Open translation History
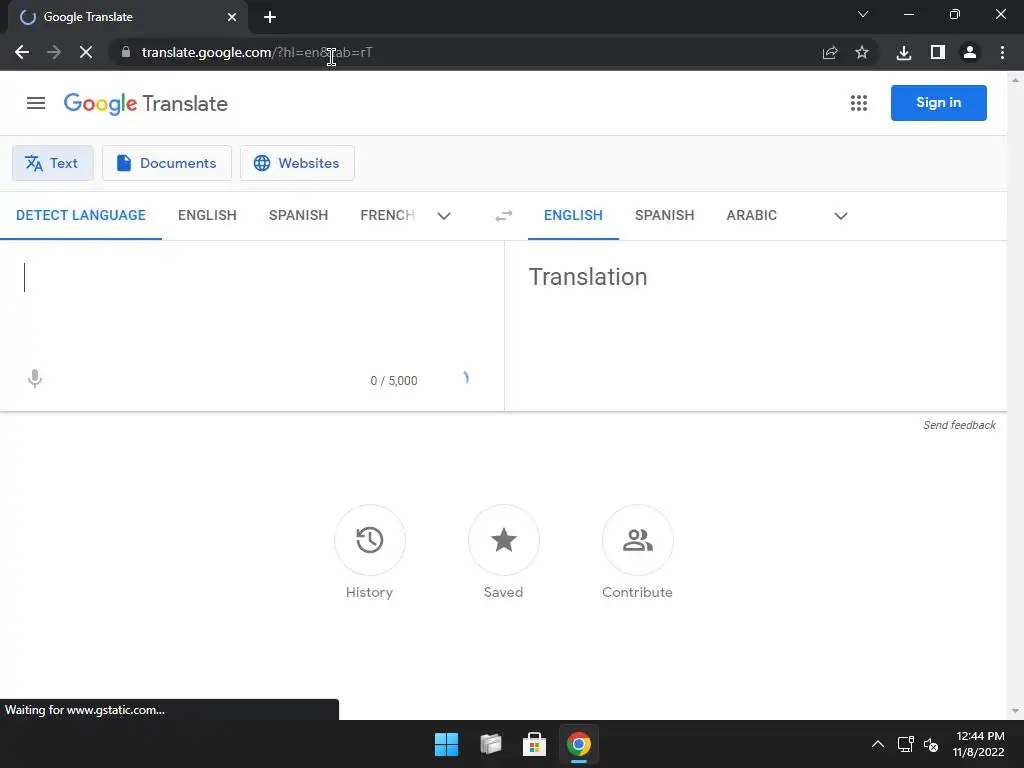This screenshot has height=768, width=1024. [x=370, y=552]
